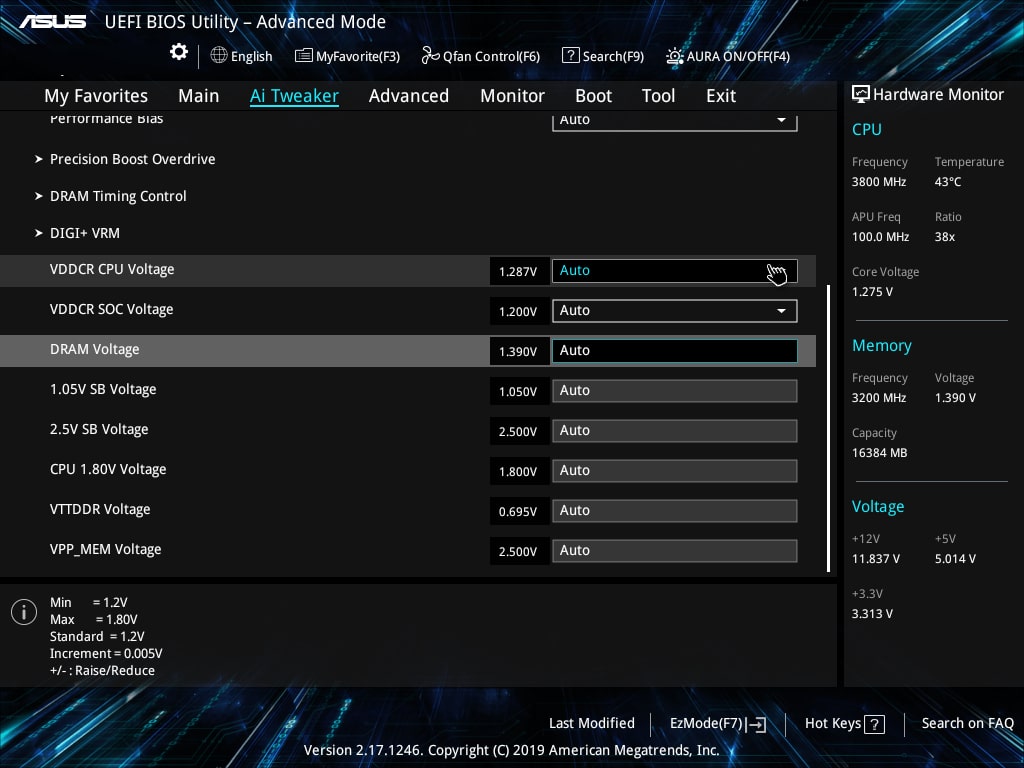1024x768 pixels.
Task: Click the Qfan Control fan icon
Action: 430,56
